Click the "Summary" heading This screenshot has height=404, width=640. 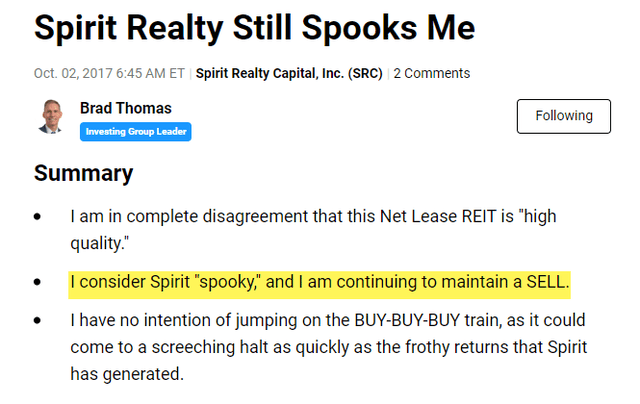pyautogui.click(x=83, y=172)
